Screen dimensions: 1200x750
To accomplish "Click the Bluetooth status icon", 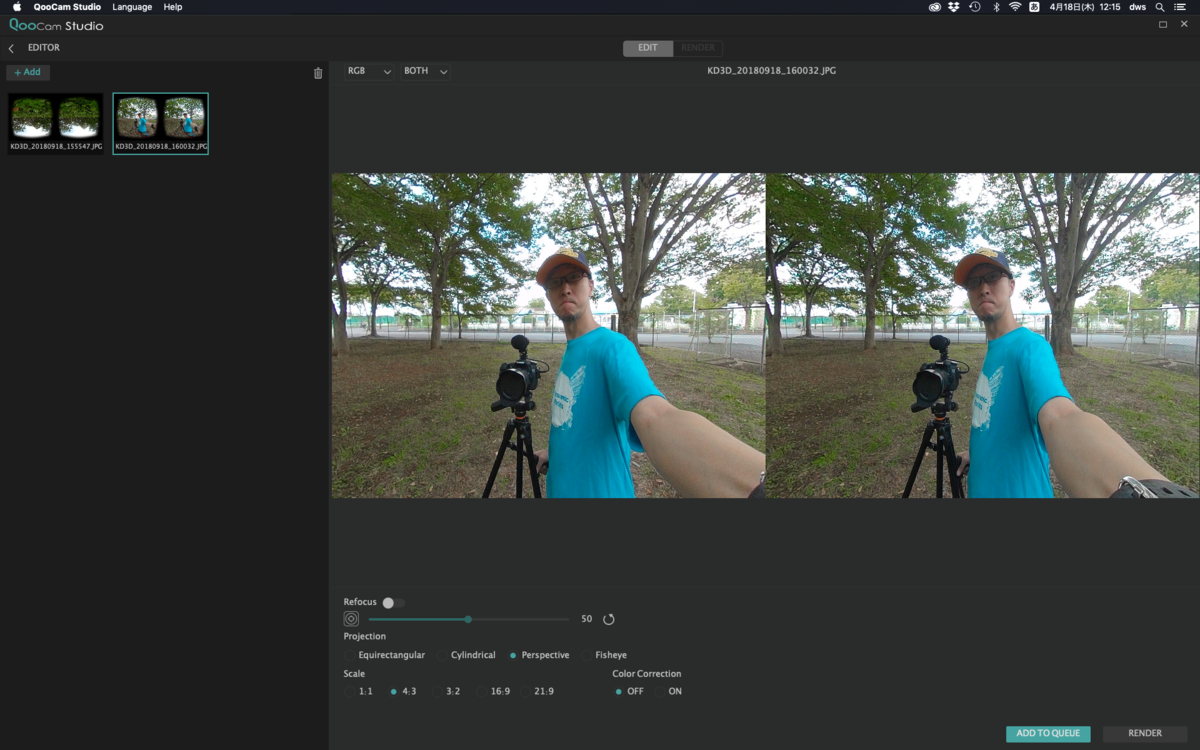I will [996, 7].
